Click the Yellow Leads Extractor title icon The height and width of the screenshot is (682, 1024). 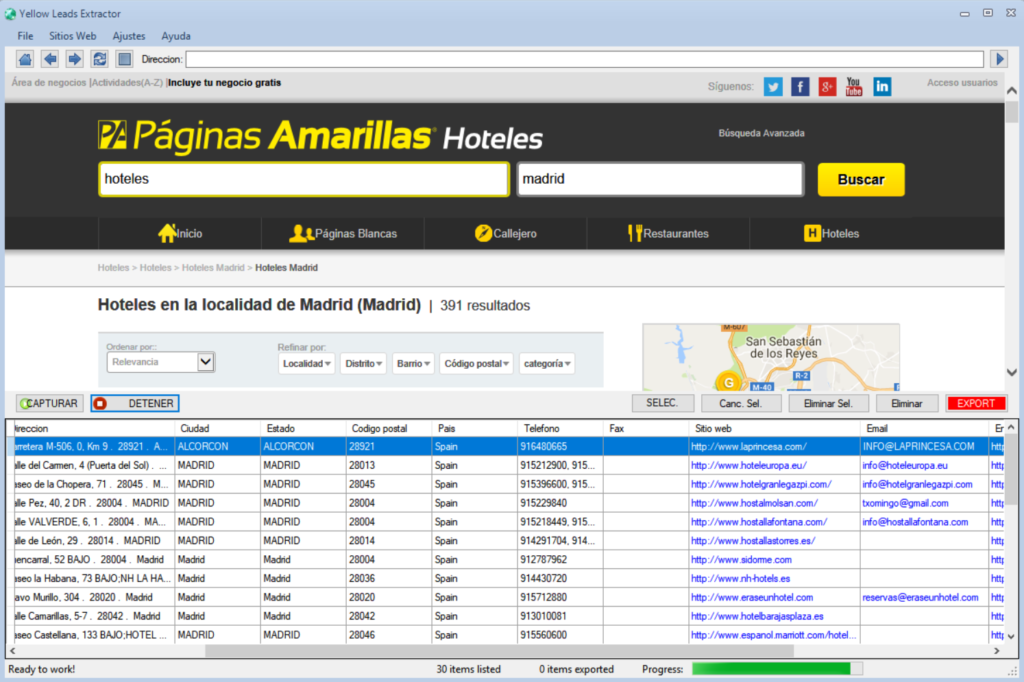10,14
